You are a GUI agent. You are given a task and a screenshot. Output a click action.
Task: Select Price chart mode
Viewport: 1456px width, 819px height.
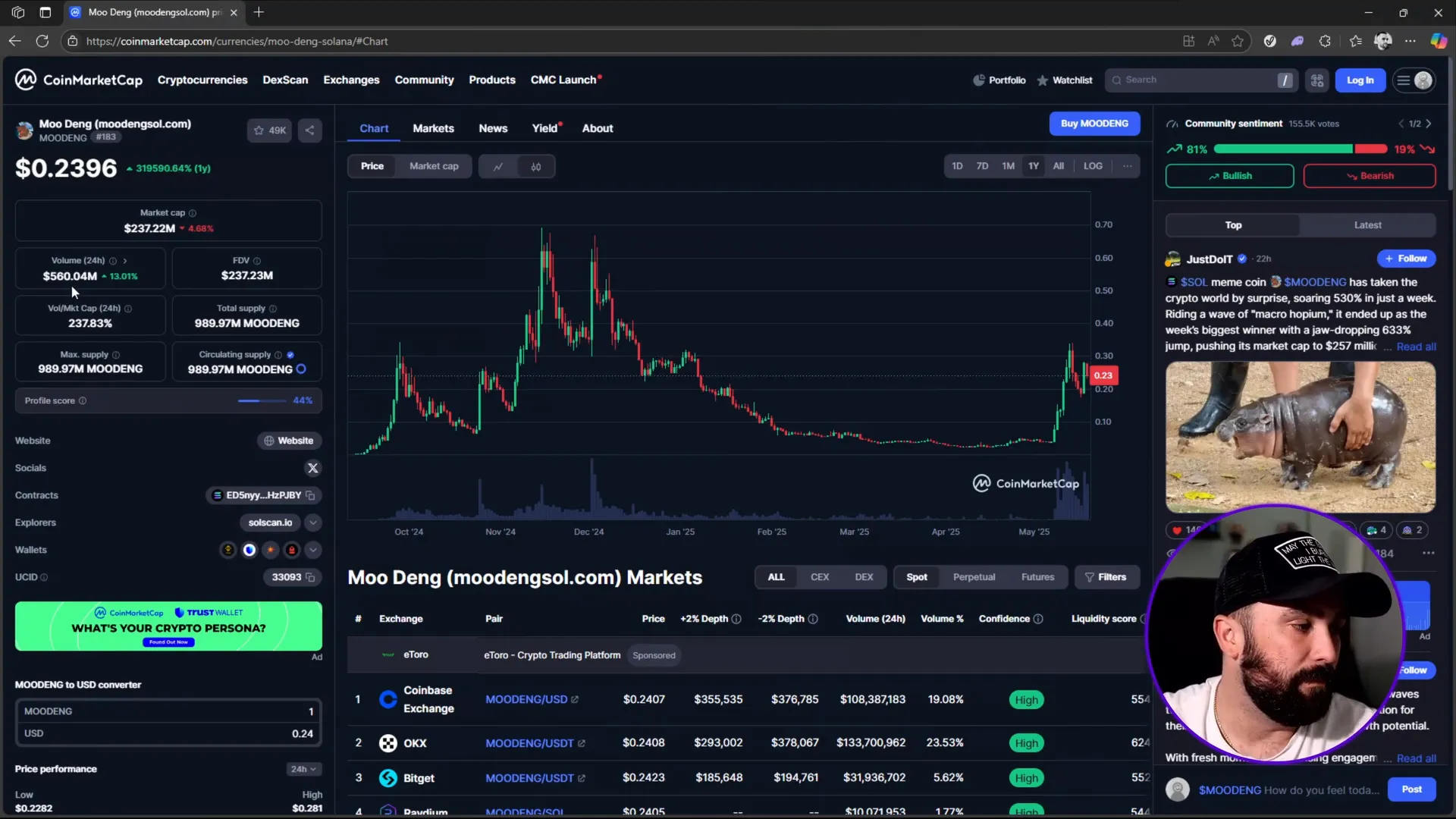point(372,166)
